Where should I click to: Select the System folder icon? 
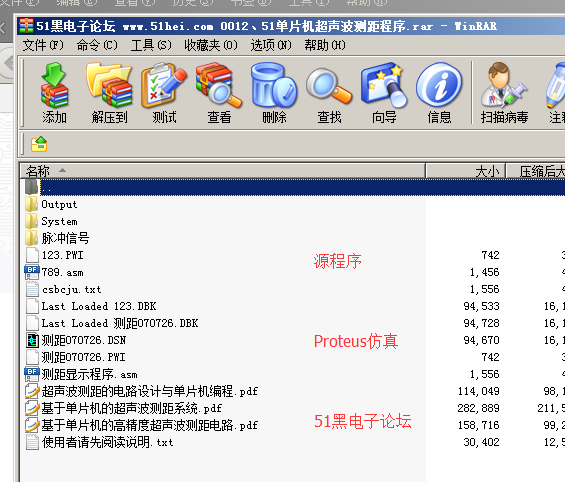coord(31,221)
